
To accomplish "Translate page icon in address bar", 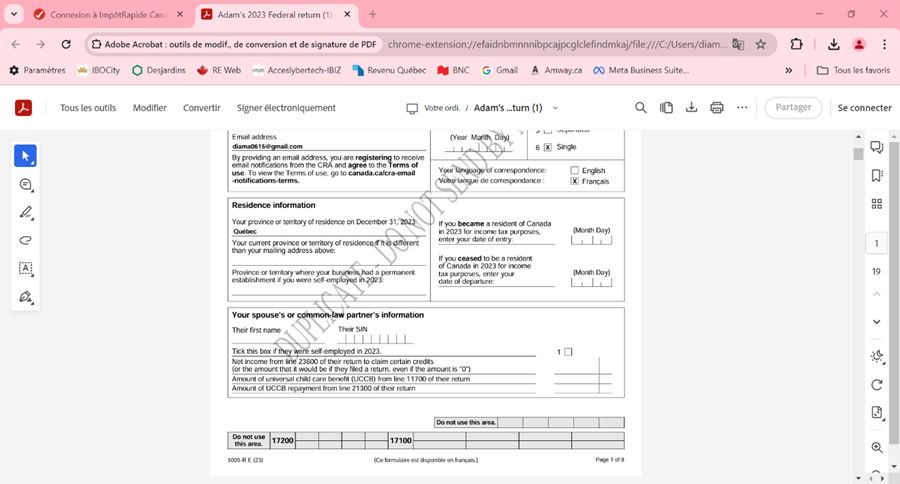I will pyautogui.click(x=738, y=44).
